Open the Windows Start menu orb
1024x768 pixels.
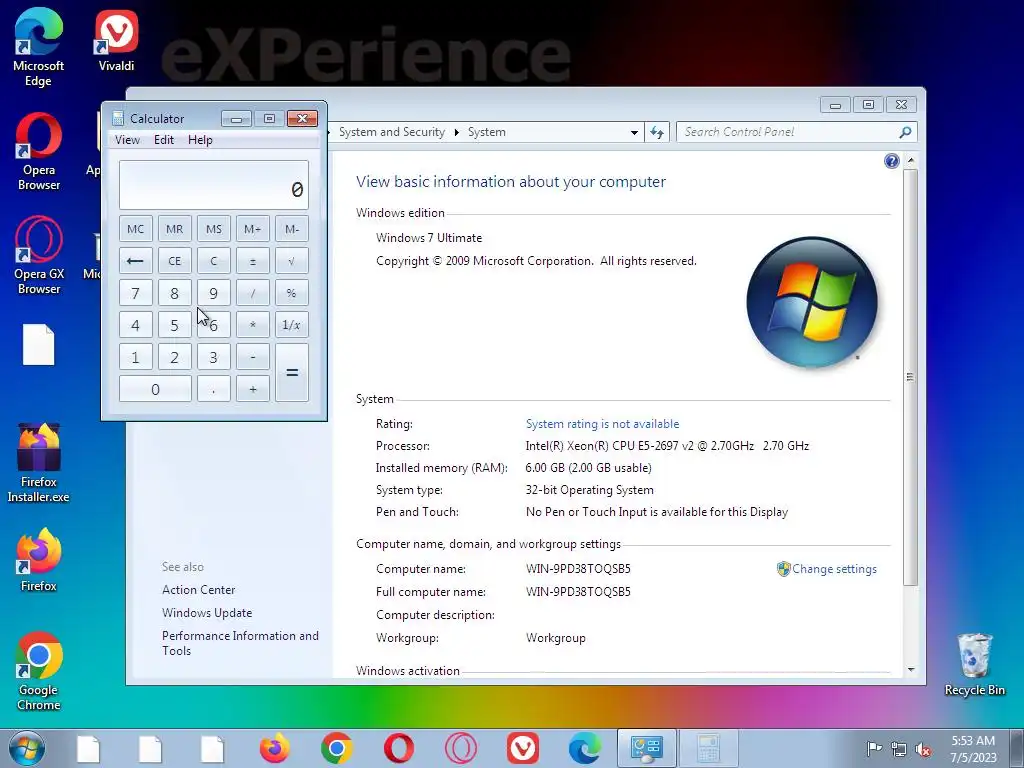coord(27,748)
